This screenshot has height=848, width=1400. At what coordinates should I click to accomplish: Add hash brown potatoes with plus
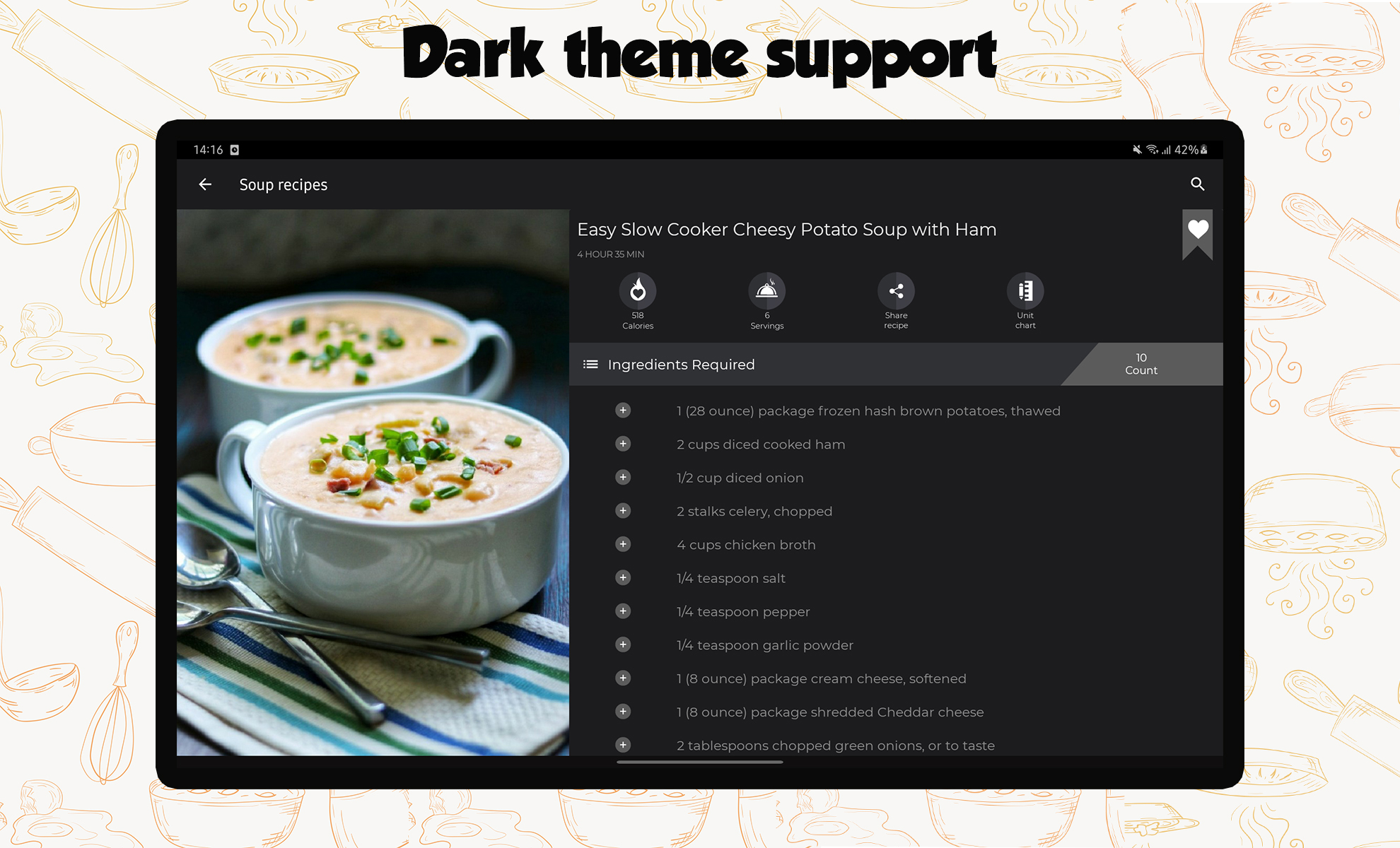click(x=623, y=411)
